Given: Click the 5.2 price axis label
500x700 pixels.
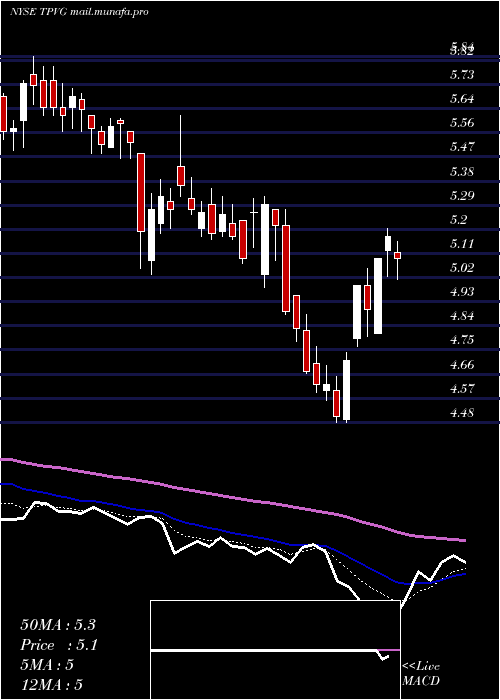Looking at the screenshot, I should point(458,220).
